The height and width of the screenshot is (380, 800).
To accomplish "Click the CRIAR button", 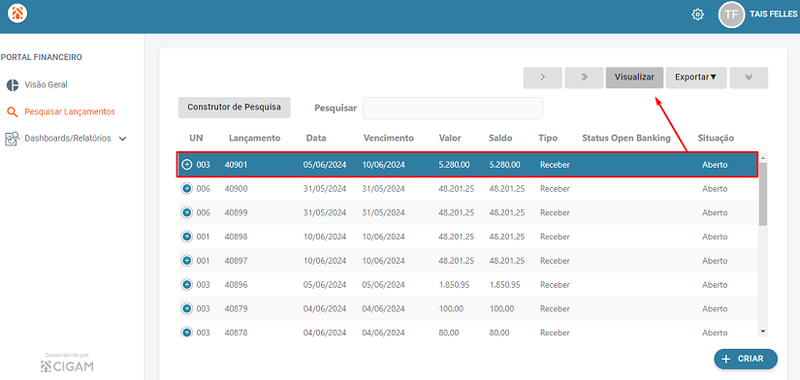I will (745, 359).
